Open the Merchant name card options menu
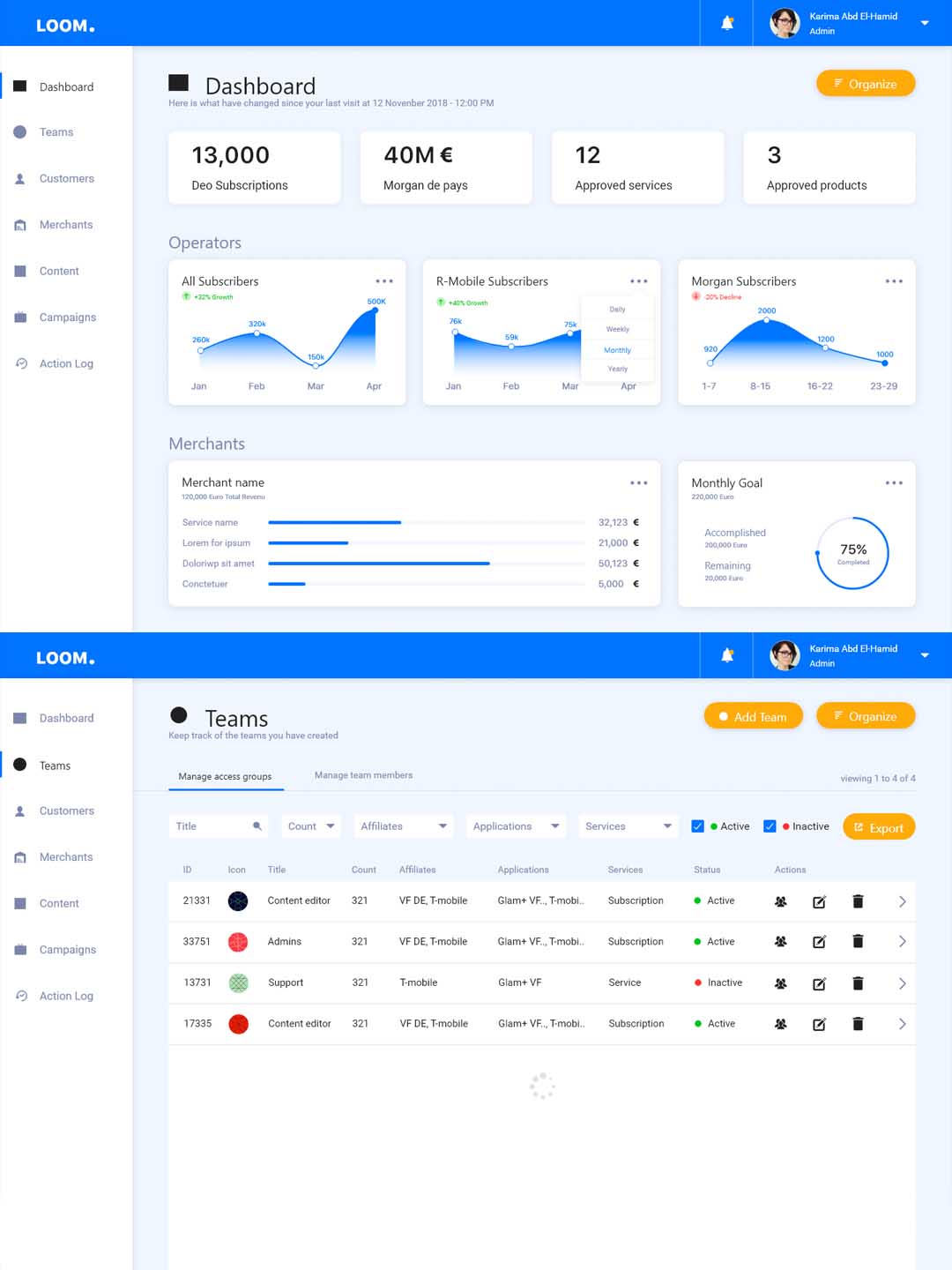 (x=639, y=483)
